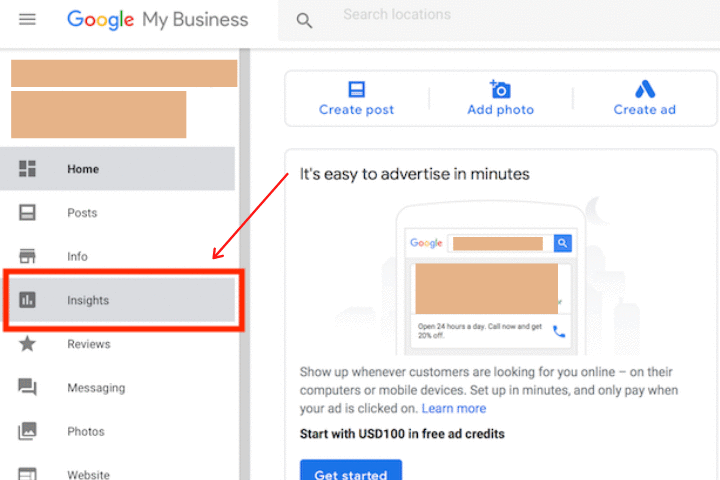This screenshot has width=720, height=480.
Task: Click the Create ad label
Action: (645, 110)
